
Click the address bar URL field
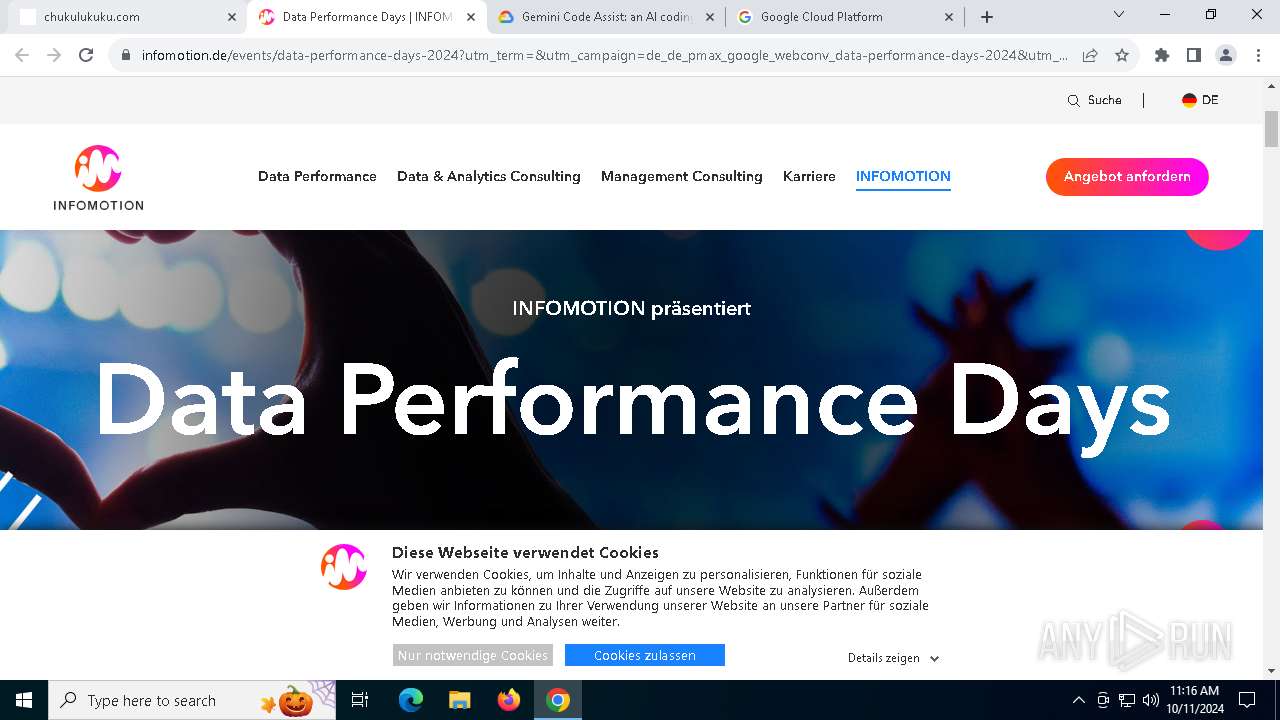point(604,55)
